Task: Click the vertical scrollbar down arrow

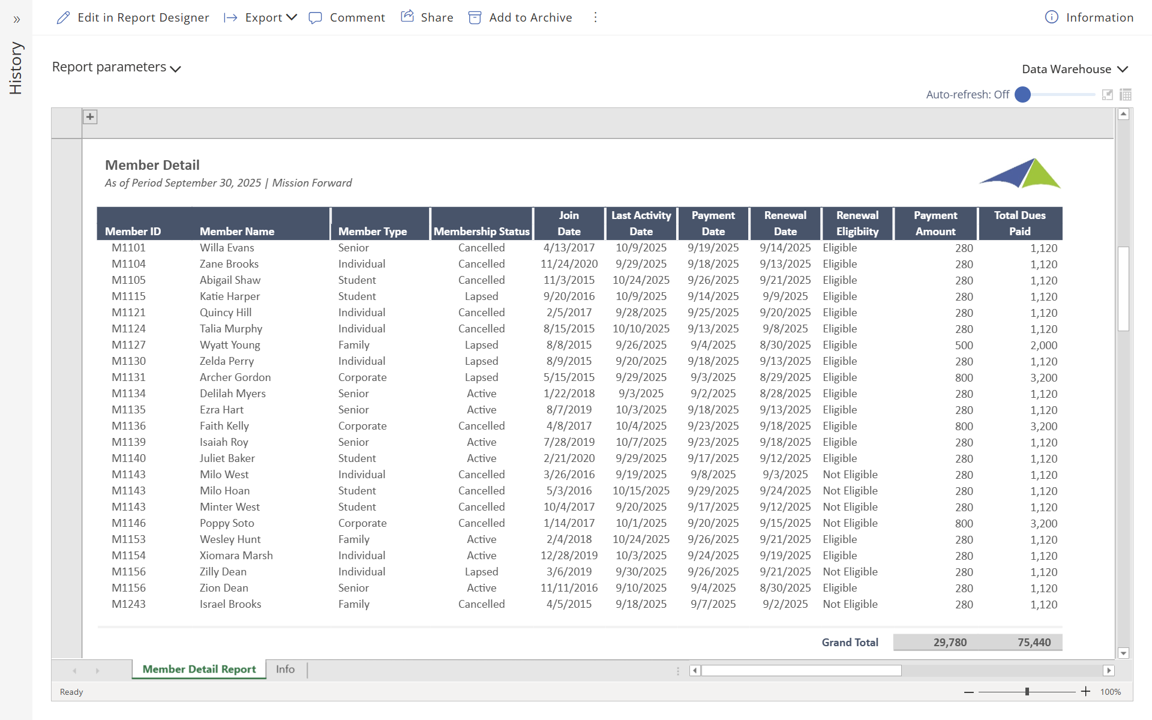Action: pos(1123,653)
